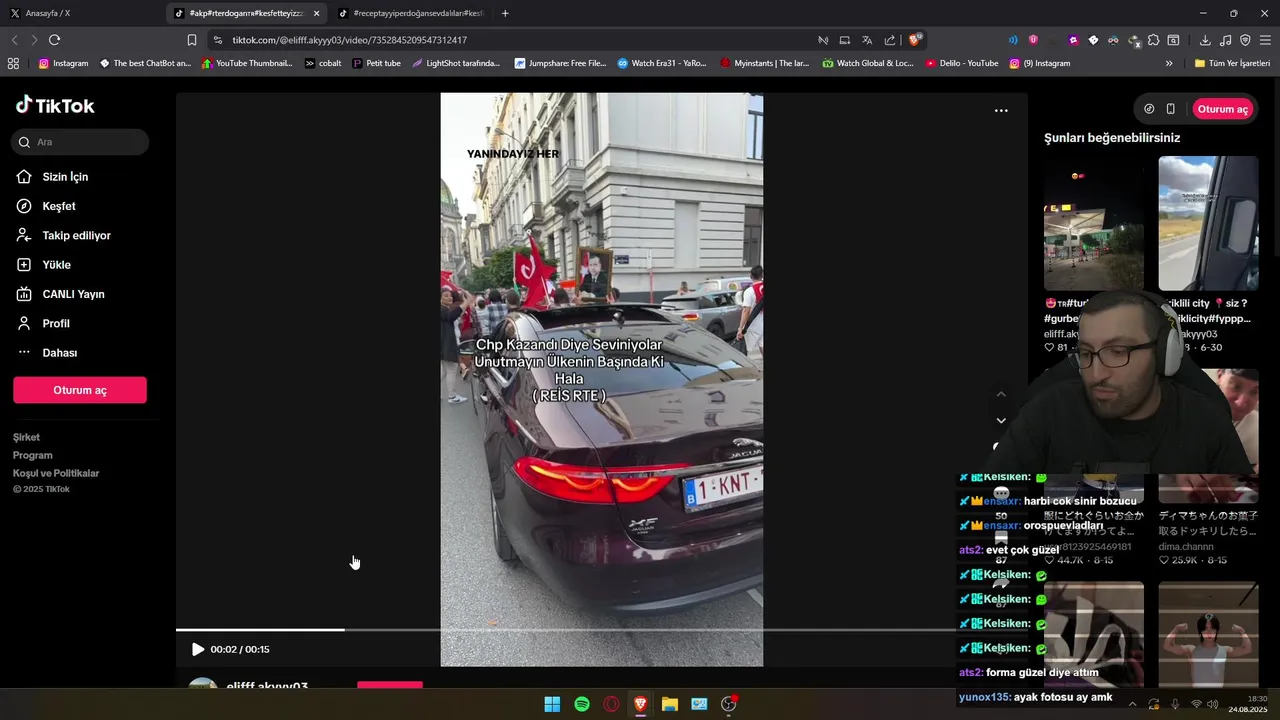Image resolution: width=1280 pixels, height=720 pixels.
Task: Open Profil in the sidebar
Action: tap(56, 324)
